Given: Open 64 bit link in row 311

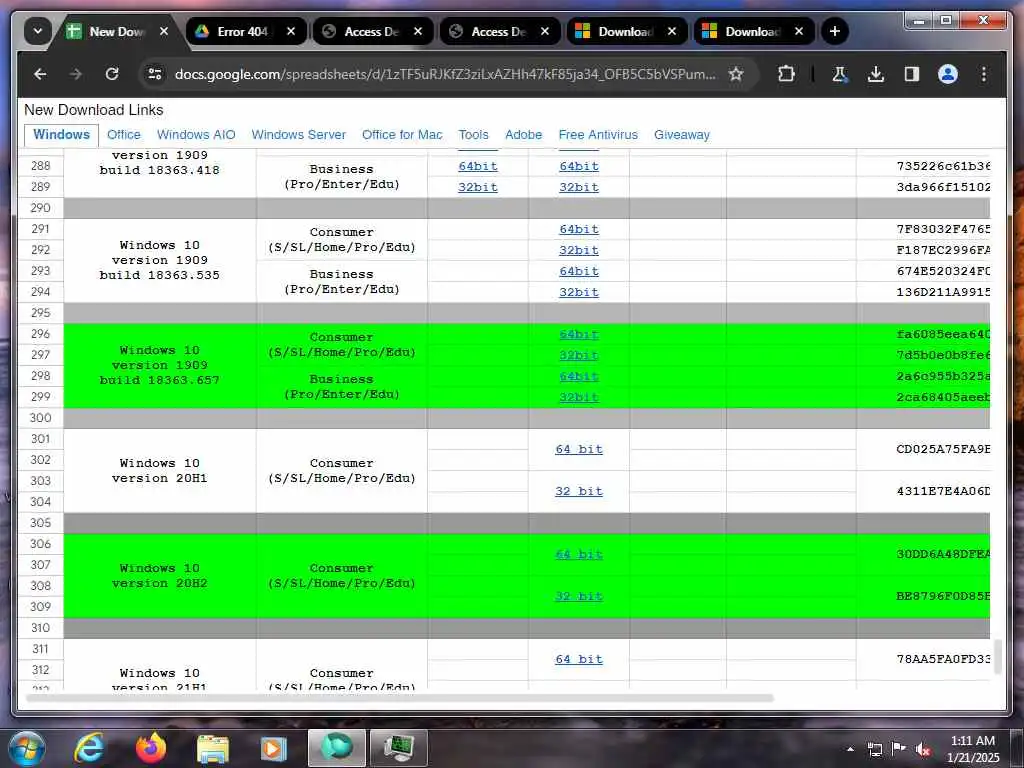Looking at the screenshot, I should coord(579,660).
